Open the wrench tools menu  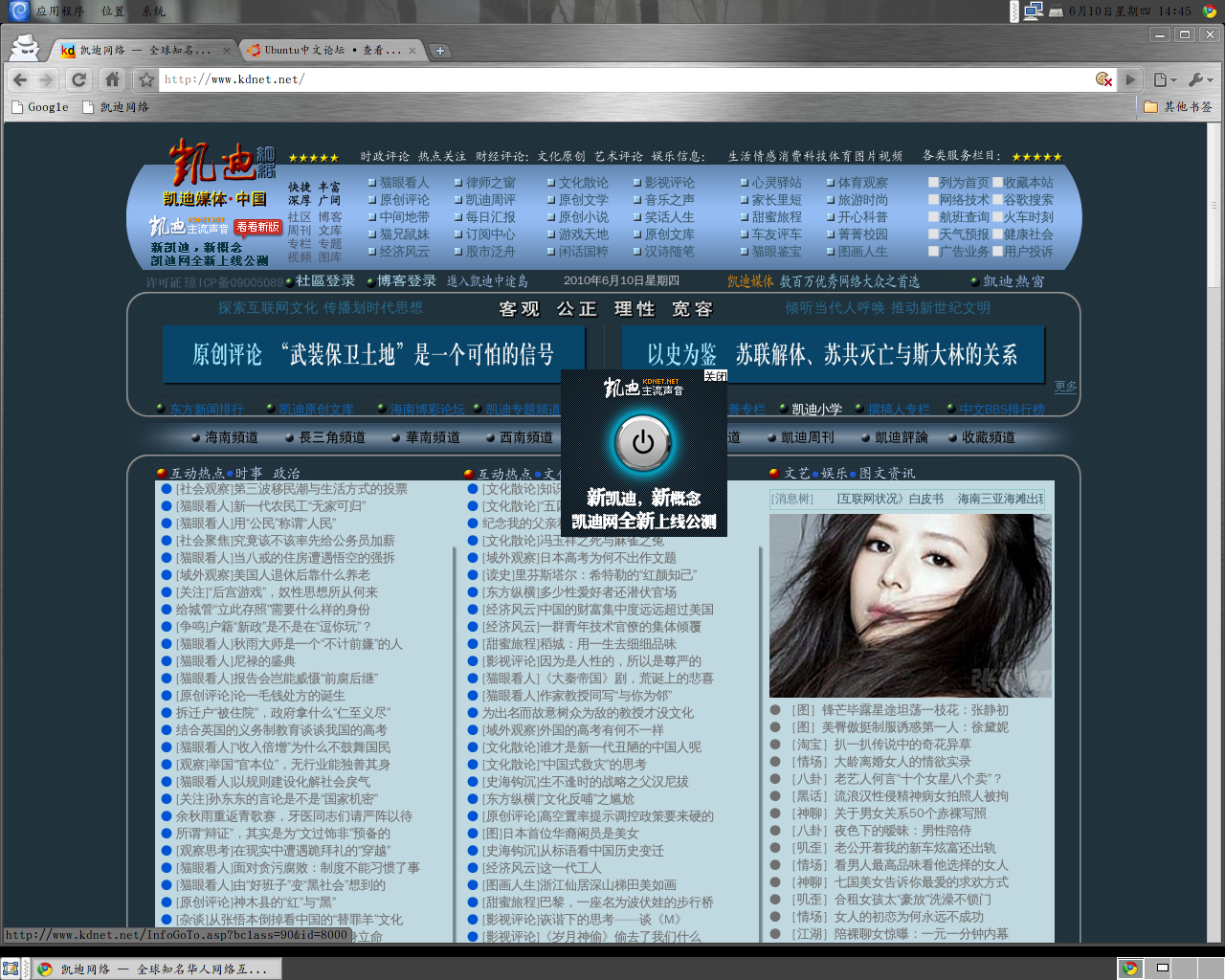point(1200,79)
